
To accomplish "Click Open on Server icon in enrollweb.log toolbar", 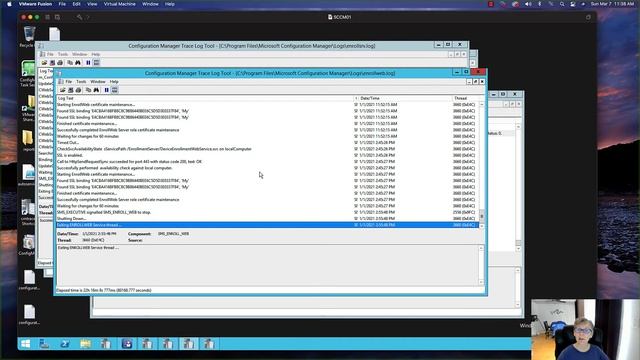I will [71, 90].
